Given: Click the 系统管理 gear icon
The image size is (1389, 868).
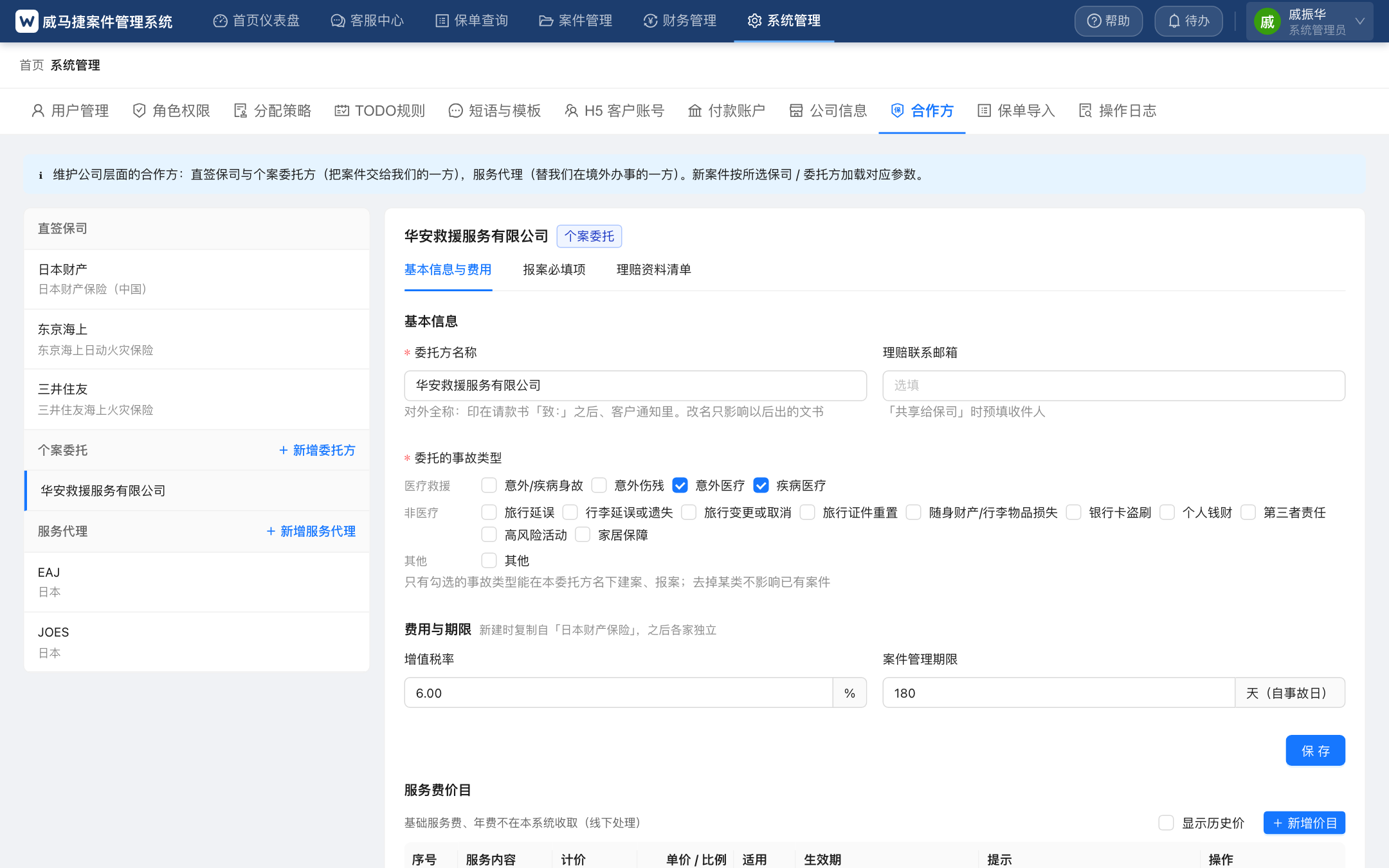Looking at the screenshot, I should (x=754, y=21).
